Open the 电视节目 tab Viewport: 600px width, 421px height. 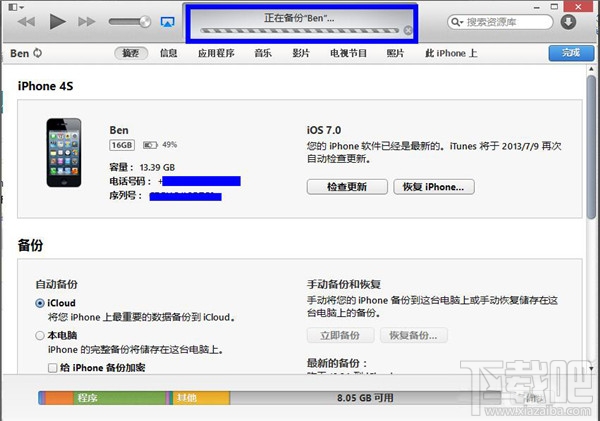(x=348, y=53)
